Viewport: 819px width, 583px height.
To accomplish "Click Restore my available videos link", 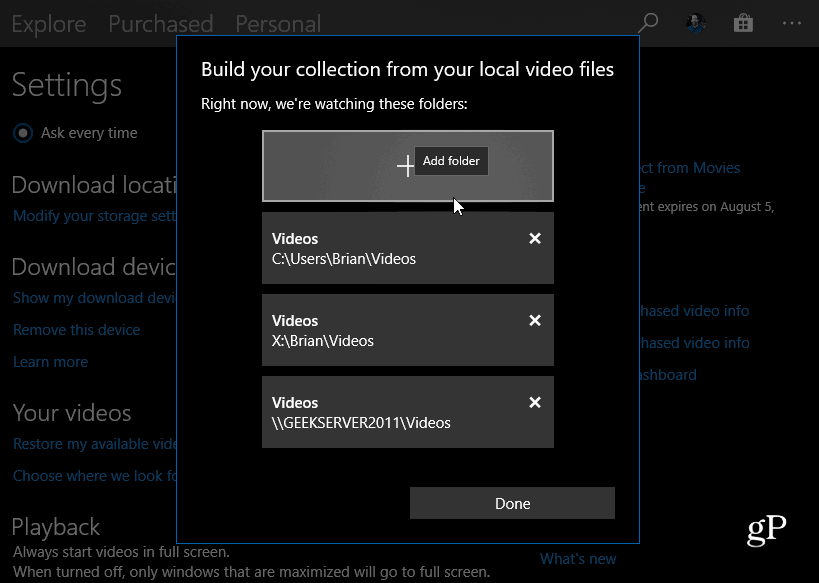I will click(94, 444).
